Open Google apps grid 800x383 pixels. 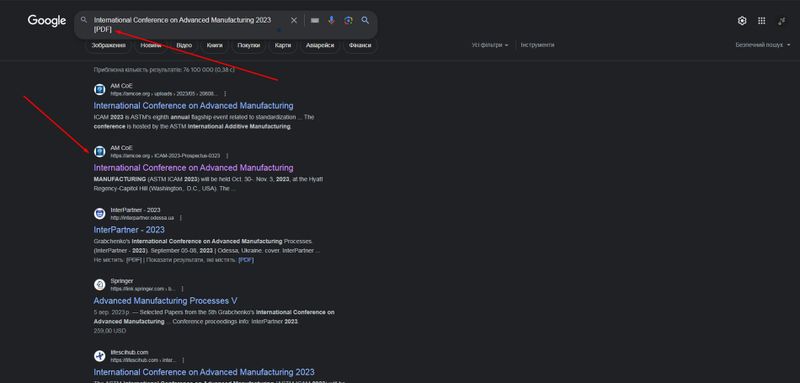point(762,21)
